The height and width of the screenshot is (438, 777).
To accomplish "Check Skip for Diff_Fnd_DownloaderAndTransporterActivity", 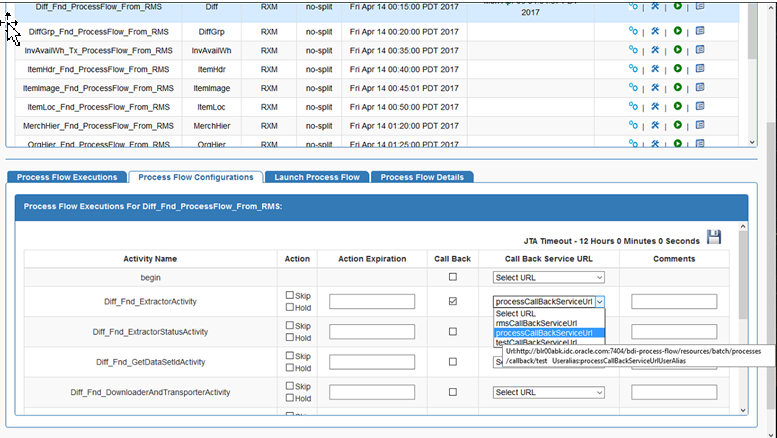I will [289, 385].
